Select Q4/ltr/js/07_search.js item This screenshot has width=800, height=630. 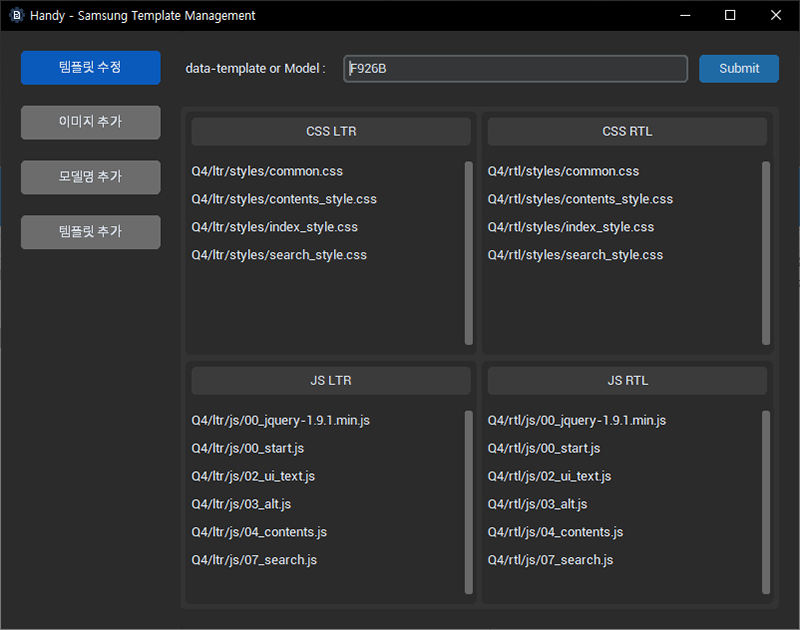(254, 560)
